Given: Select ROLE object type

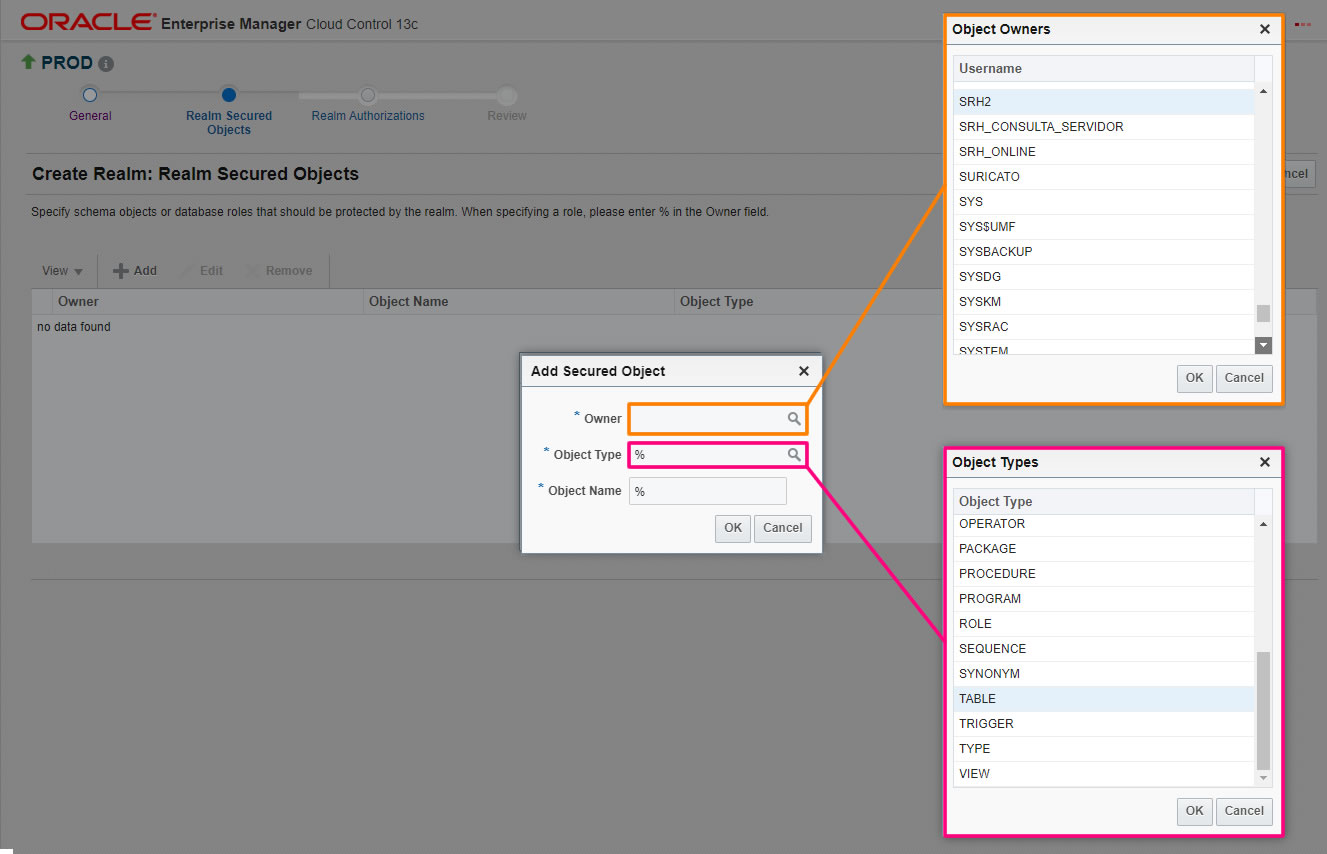Looking at the screenshot, I should [1104, 624].
